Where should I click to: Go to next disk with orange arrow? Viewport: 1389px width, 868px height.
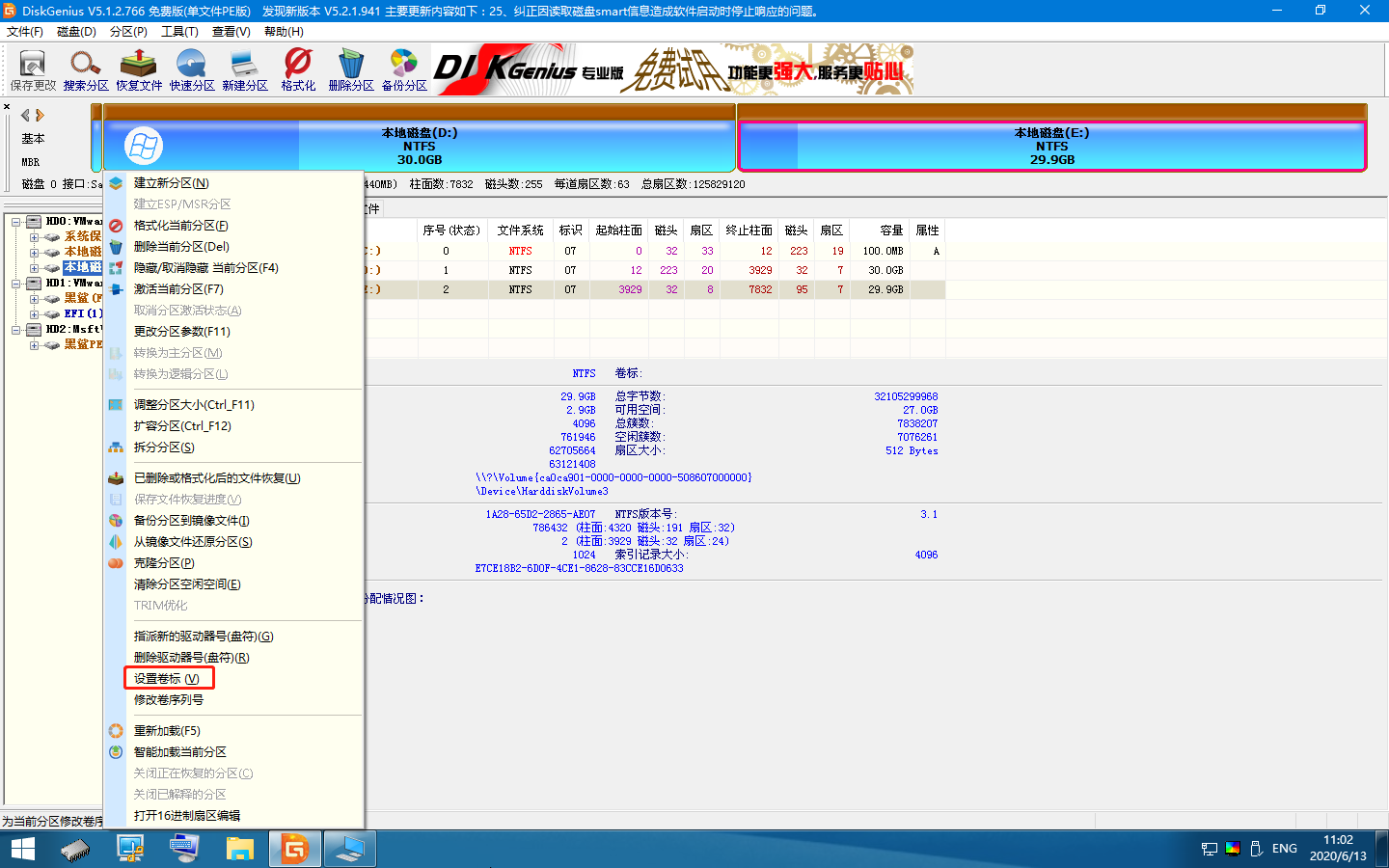point(41,115)
